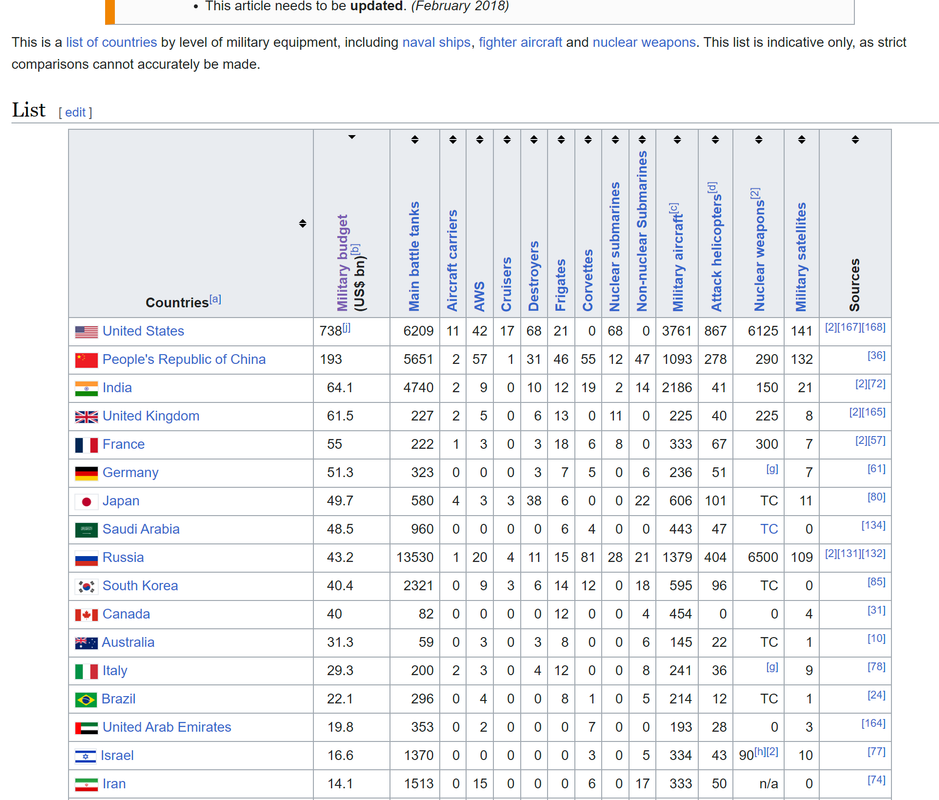This screenshot has height=800, width=939.
Task: Open the France country link
Action: [123, 444]
